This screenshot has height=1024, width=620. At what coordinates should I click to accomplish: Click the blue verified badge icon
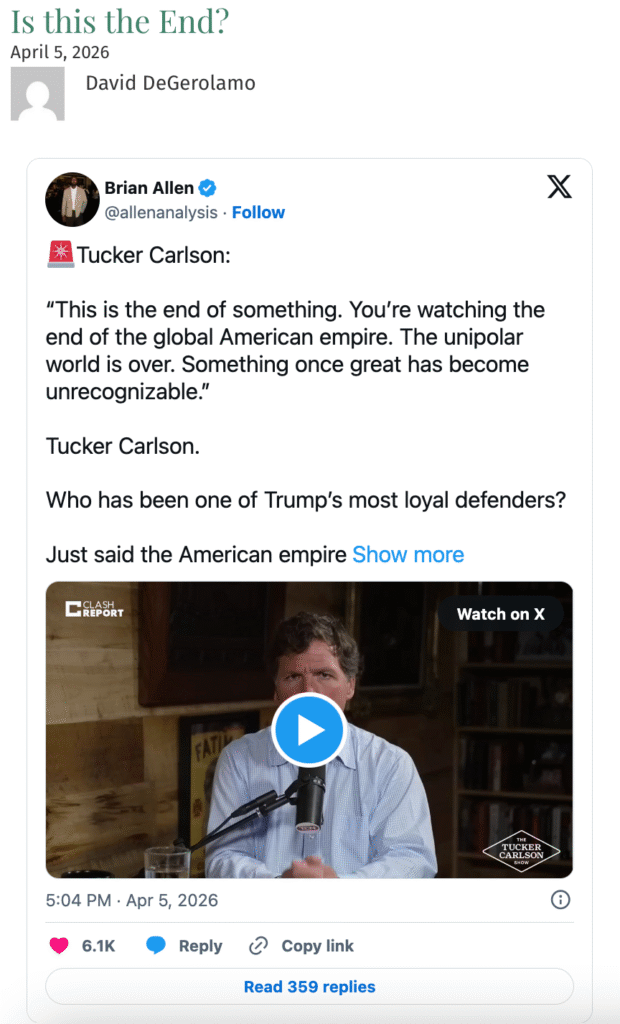[x=208, y=188]
